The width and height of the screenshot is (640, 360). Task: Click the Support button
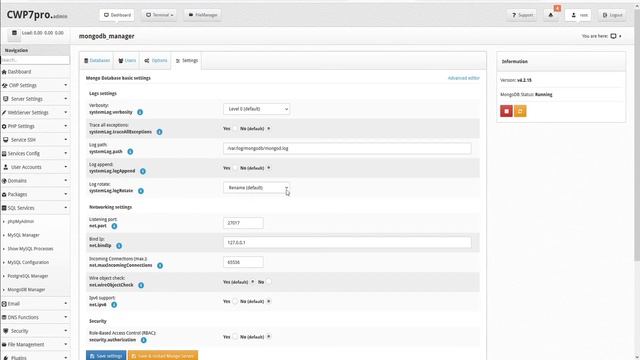(522, 15)
